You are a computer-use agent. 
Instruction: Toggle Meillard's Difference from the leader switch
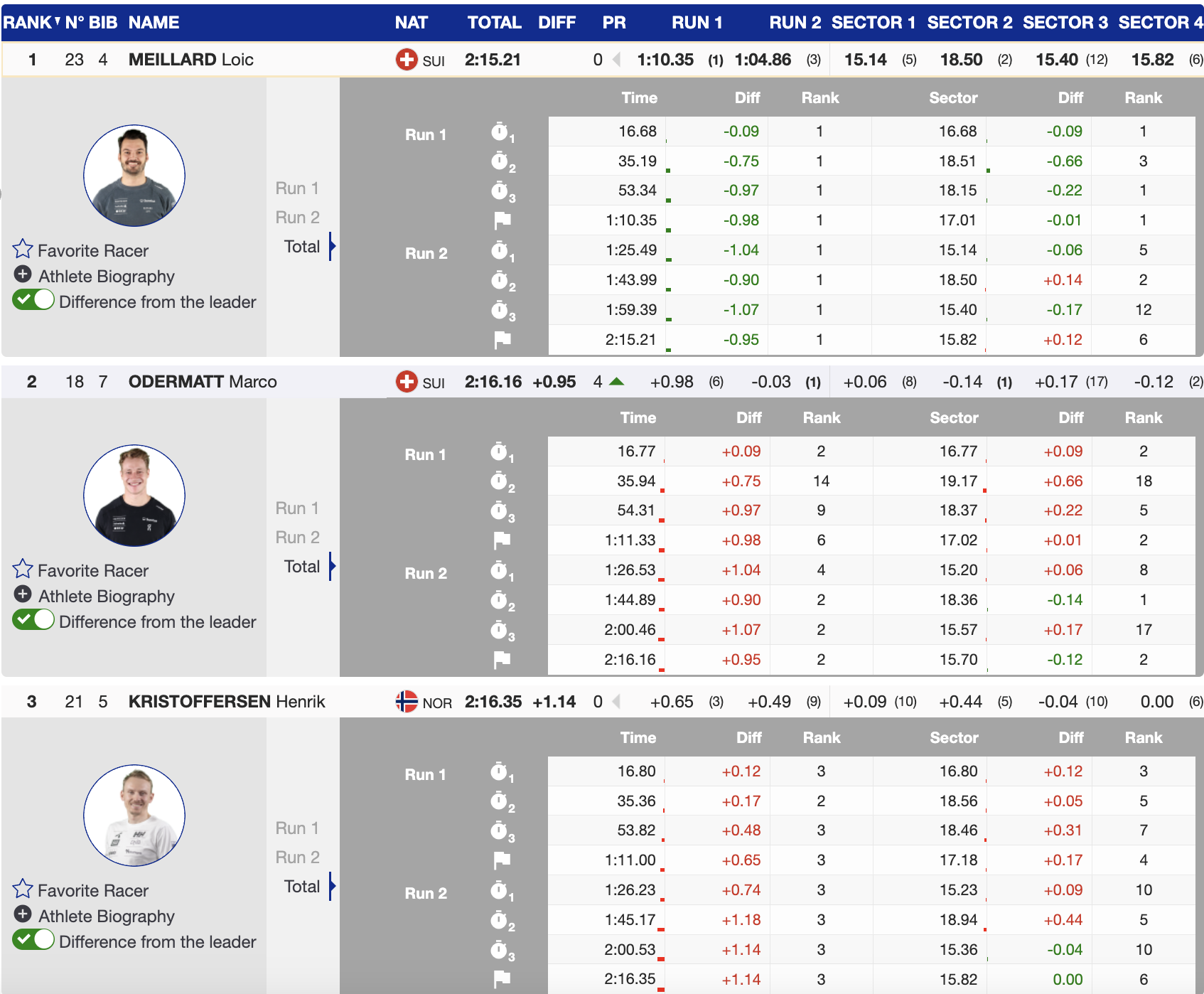point(33,301)
